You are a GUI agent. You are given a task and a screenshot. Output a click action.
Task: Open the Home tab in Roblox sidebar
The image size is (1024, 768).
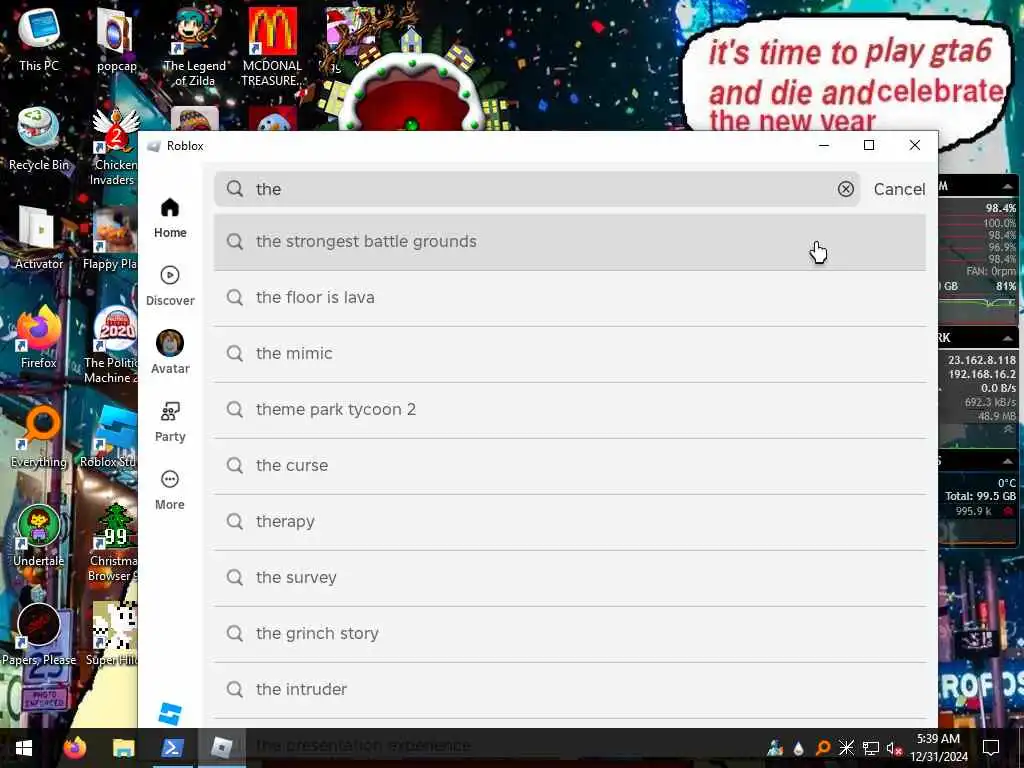[170, 218]
